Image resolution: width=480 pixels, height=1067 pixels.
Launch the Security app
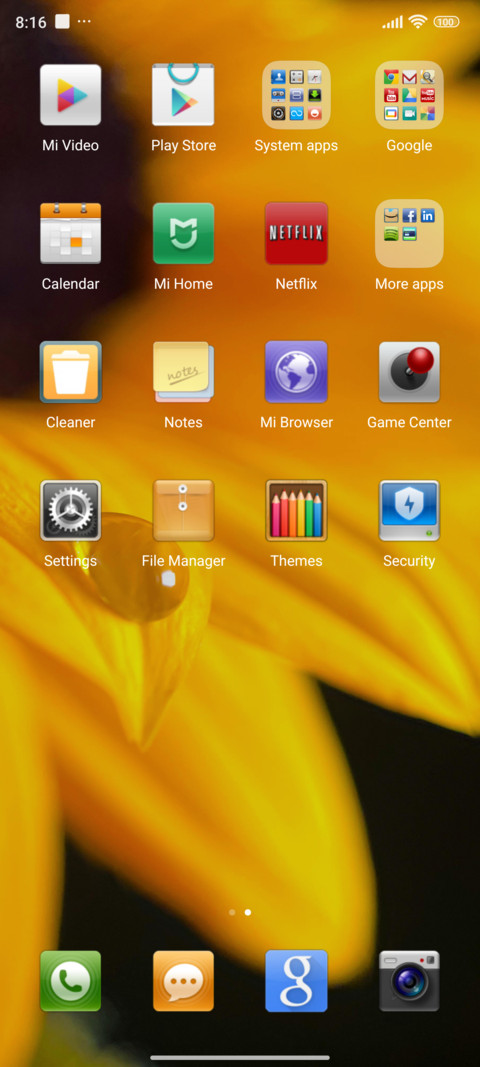click(409, 511)
